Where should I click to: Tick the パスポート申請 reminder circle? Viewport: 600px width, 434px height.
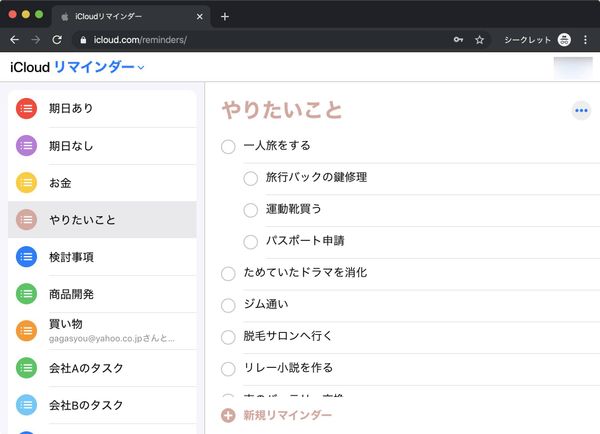click(251, 242)
